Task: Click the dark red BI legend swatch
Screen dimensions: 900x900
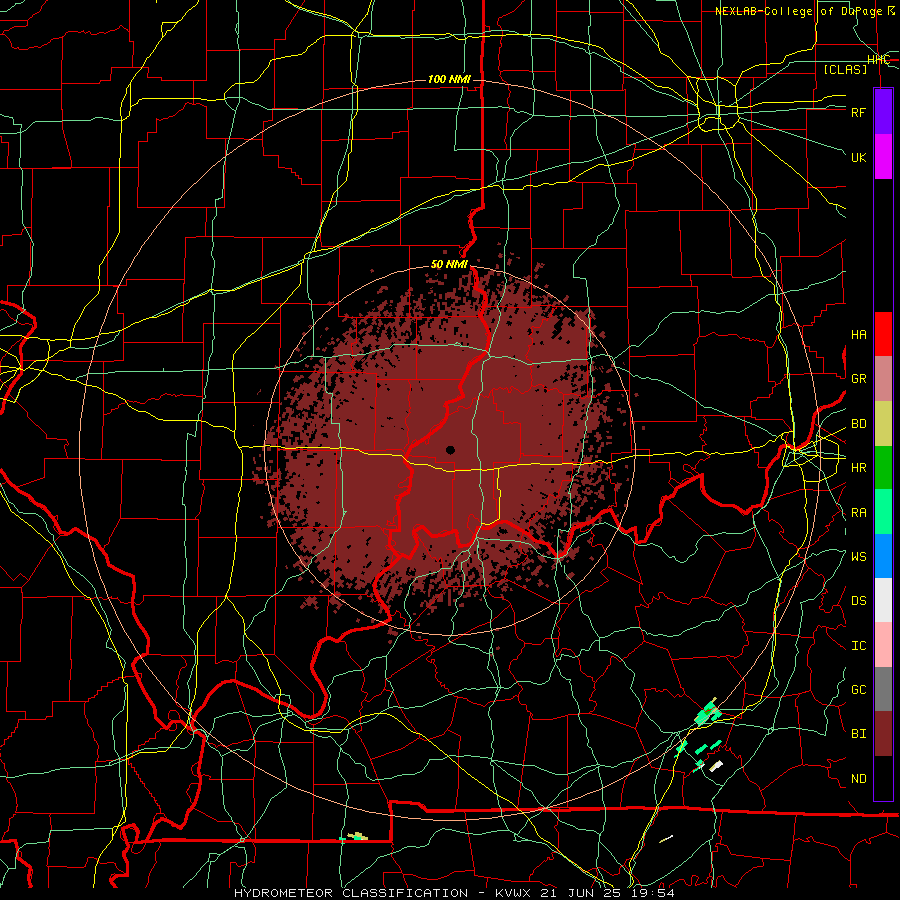Action: (x=883, y=734)
